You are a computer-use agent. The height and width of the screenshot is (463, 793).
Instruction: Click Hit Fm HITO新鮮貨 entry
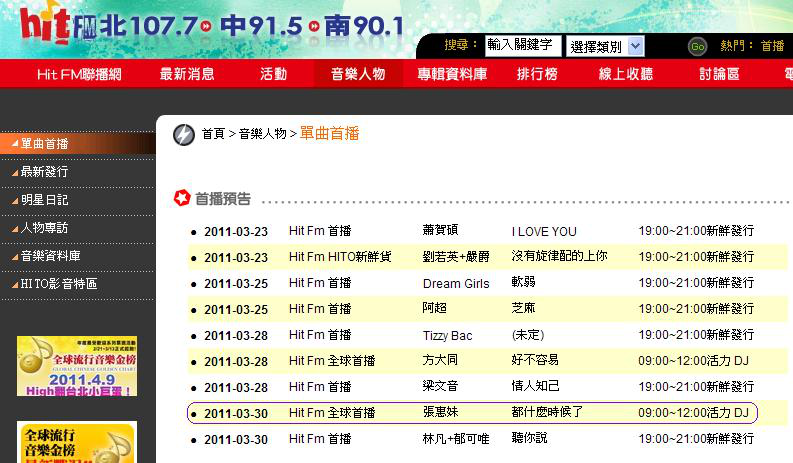[340, 257]
